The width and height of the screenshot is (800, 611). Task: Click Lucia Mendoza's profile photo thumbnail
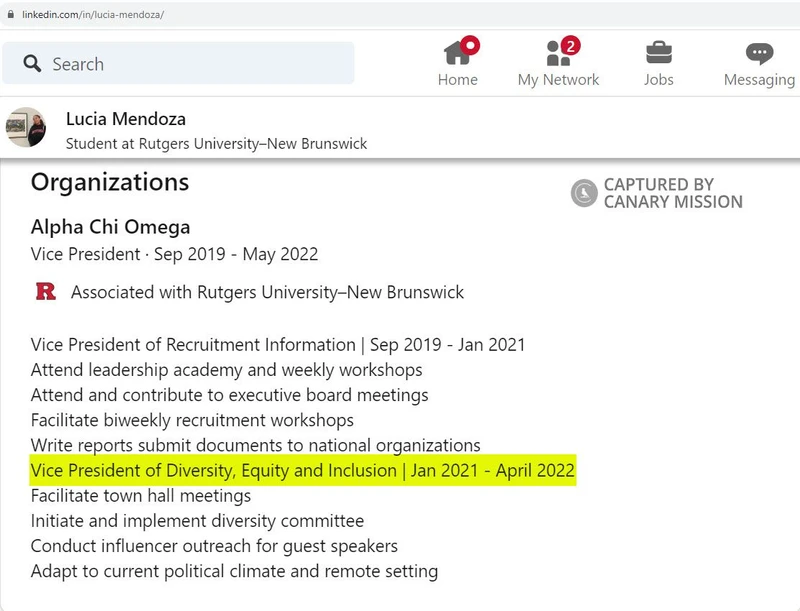[26, 127]
